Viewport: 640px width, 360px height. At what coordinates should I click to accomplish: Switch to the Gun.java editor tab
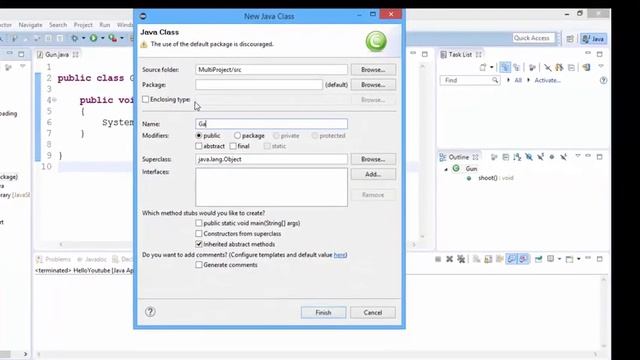tap(57, 55)
